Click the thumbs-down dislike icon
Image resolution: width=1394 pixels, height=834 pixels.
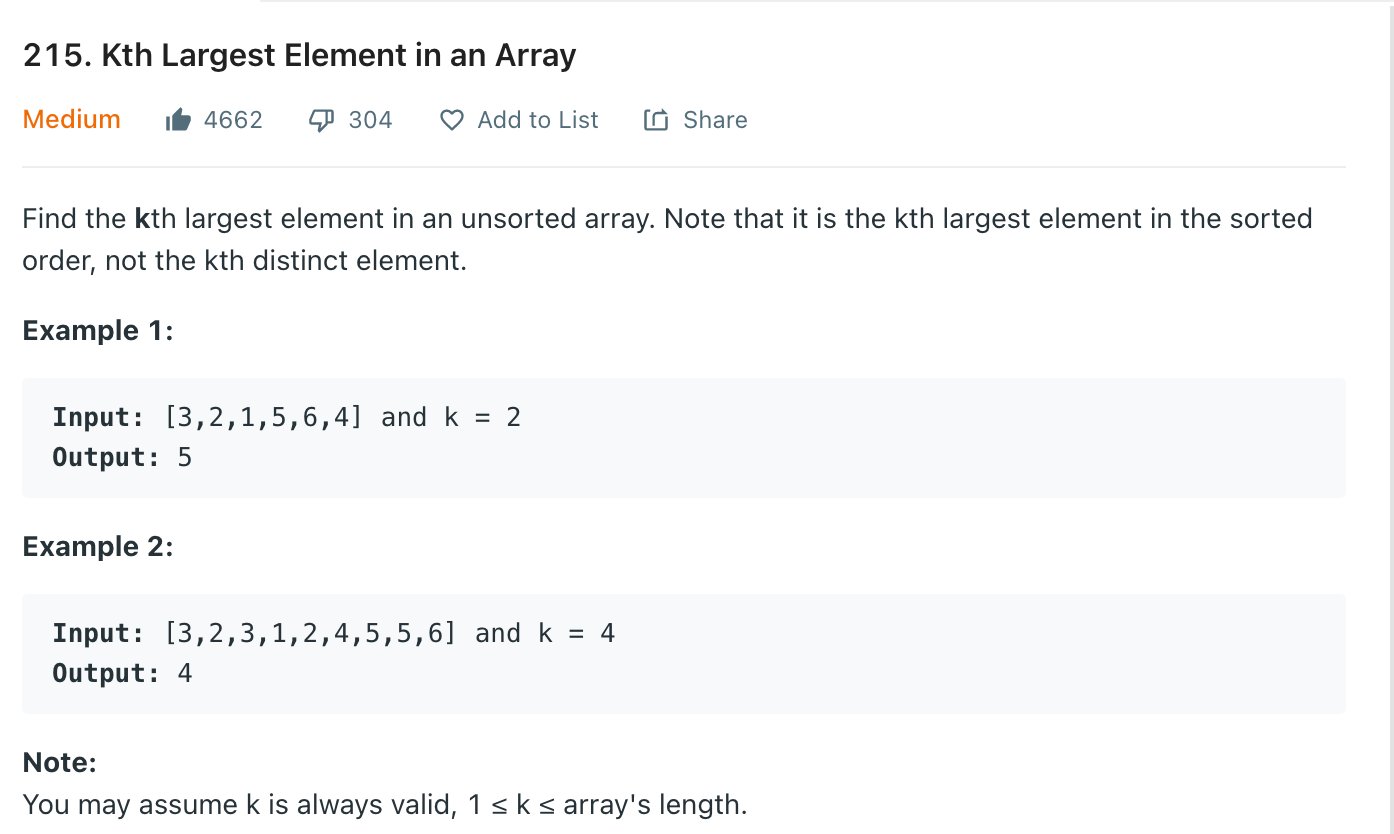click(x=321, y=120)
